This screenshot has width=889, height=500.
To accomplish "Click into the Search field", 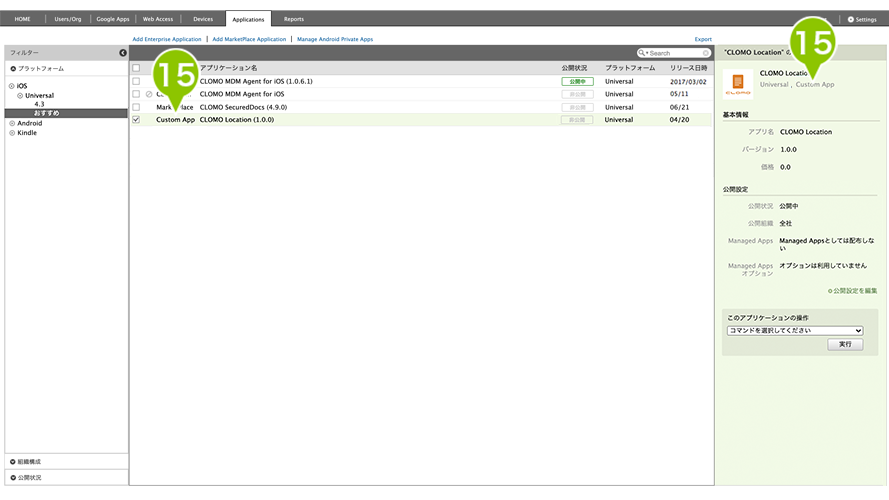I will (674, 53).
